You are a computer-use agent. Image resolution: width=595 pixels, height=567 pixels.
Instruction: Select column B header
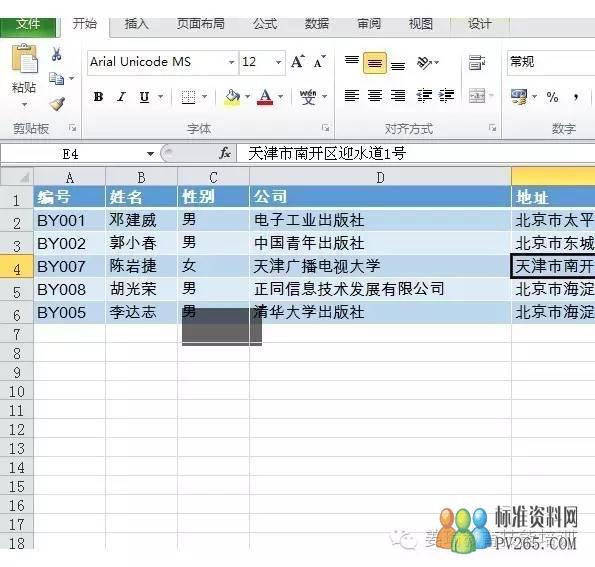141,177
